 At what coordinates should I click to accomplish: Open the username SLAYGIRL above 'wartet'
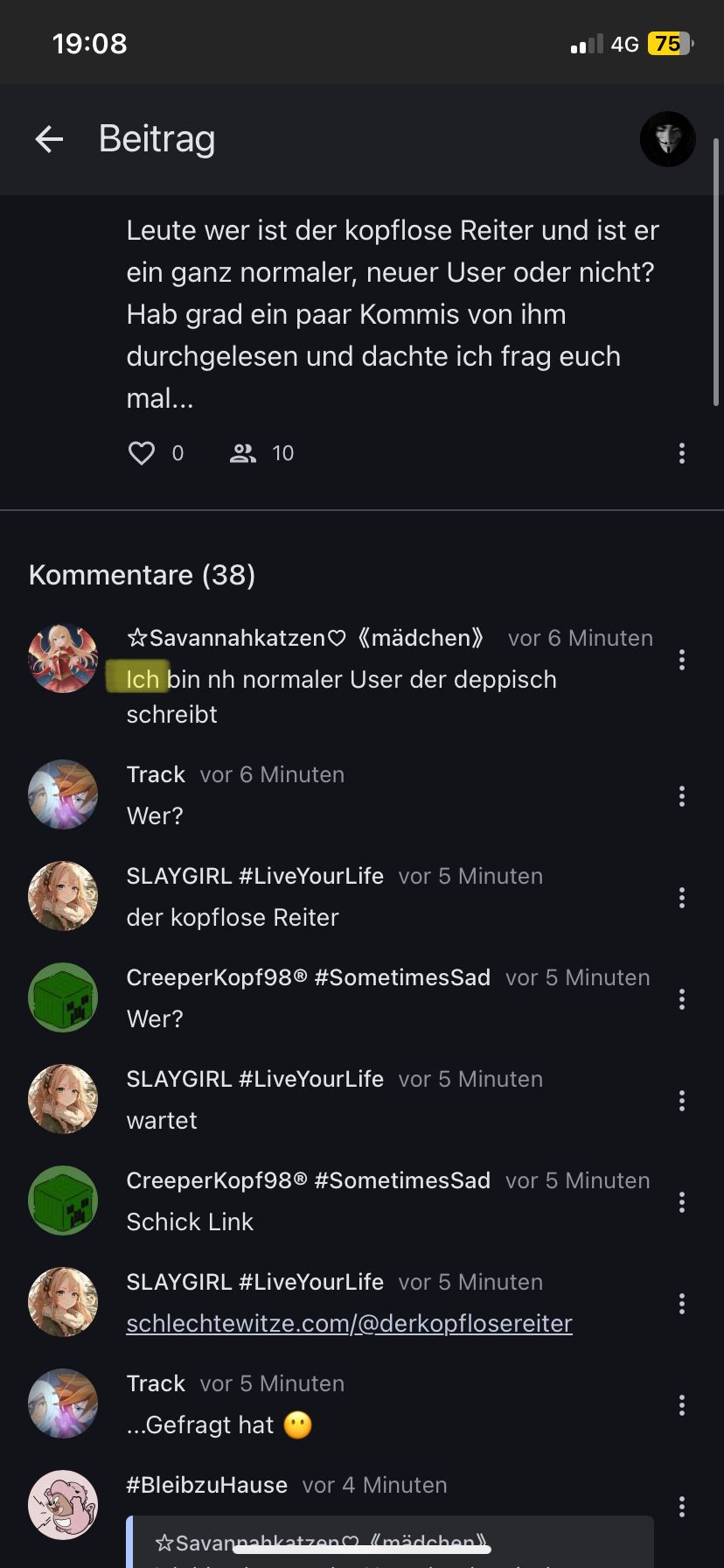click(x=254, y=1079)
